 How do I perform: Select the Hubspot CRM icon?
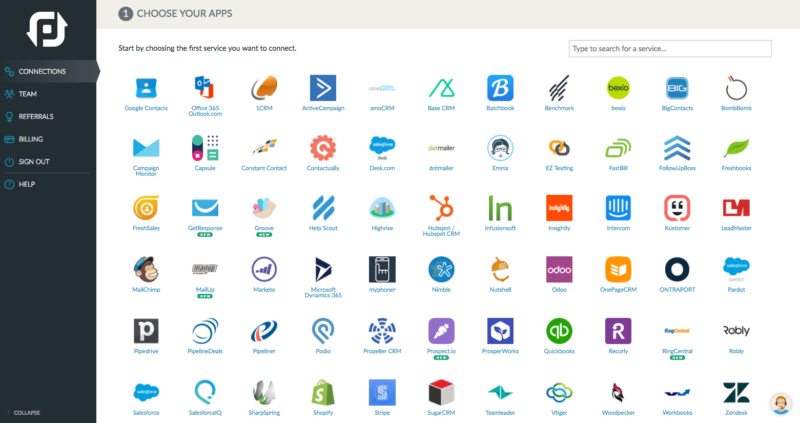pos(441,208)
